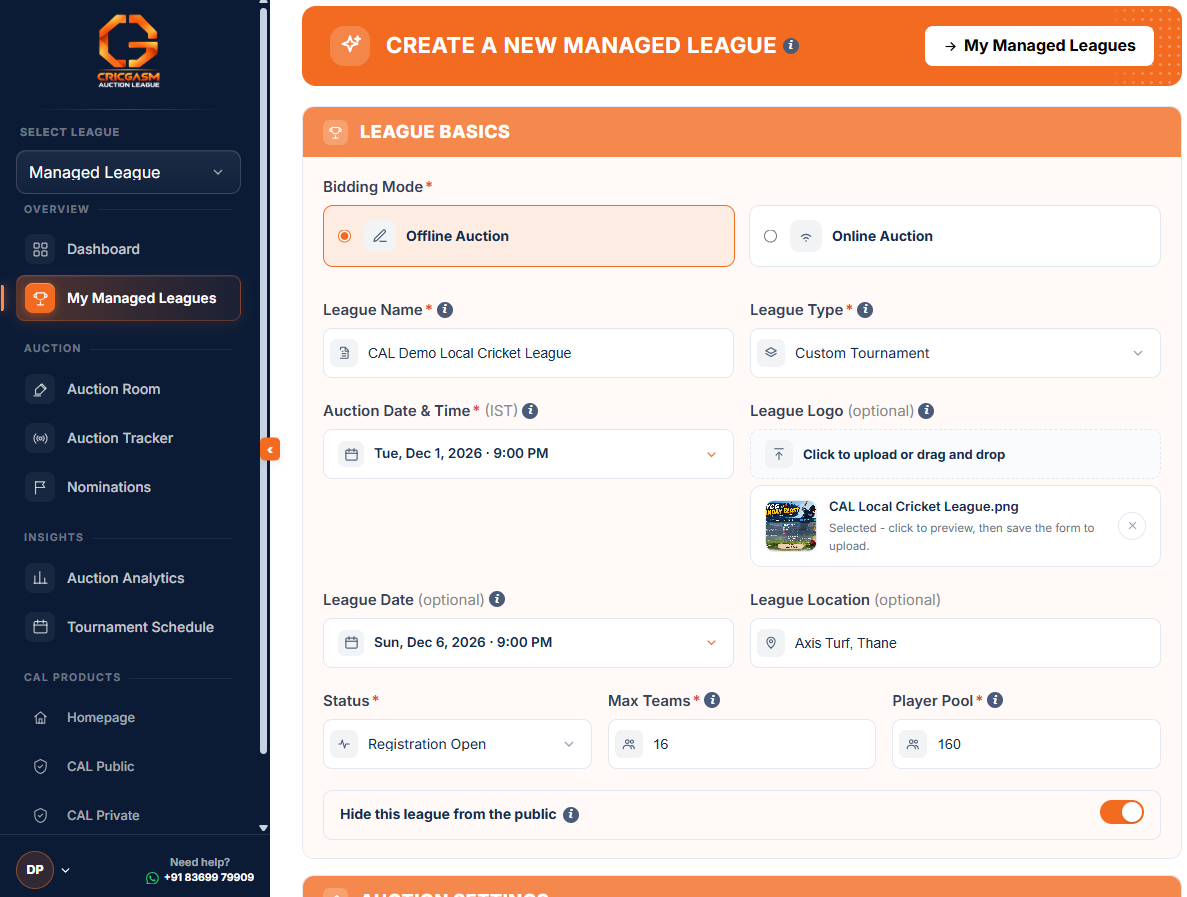This screenshot has width=1187, height=897.
Task: Open Auction Analytics in the sidebar
Action: pyautogui.click(x=127, y=578)
